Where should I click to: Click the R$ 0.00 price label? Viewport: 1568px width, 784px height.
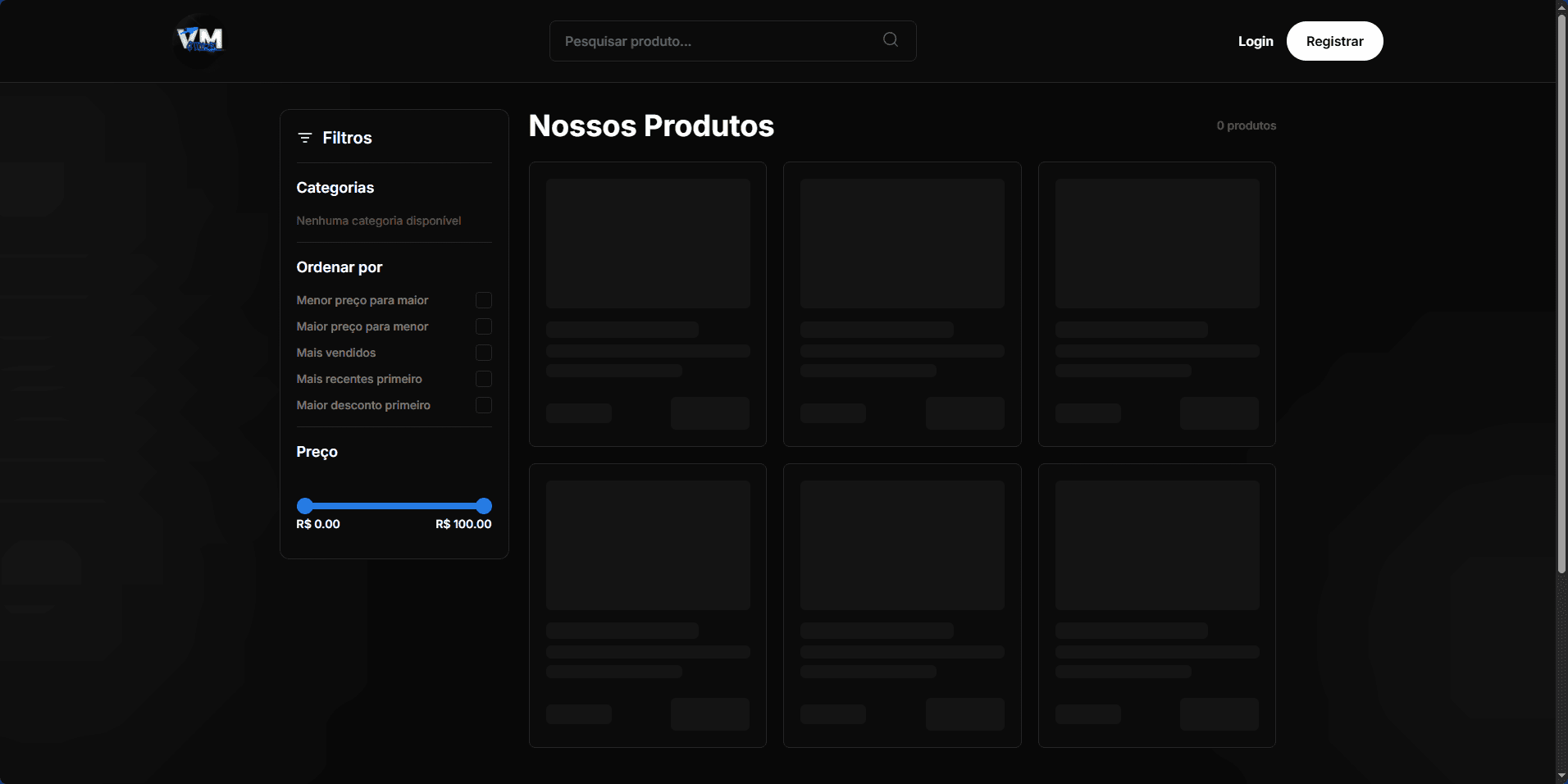(x=318, y=524)
